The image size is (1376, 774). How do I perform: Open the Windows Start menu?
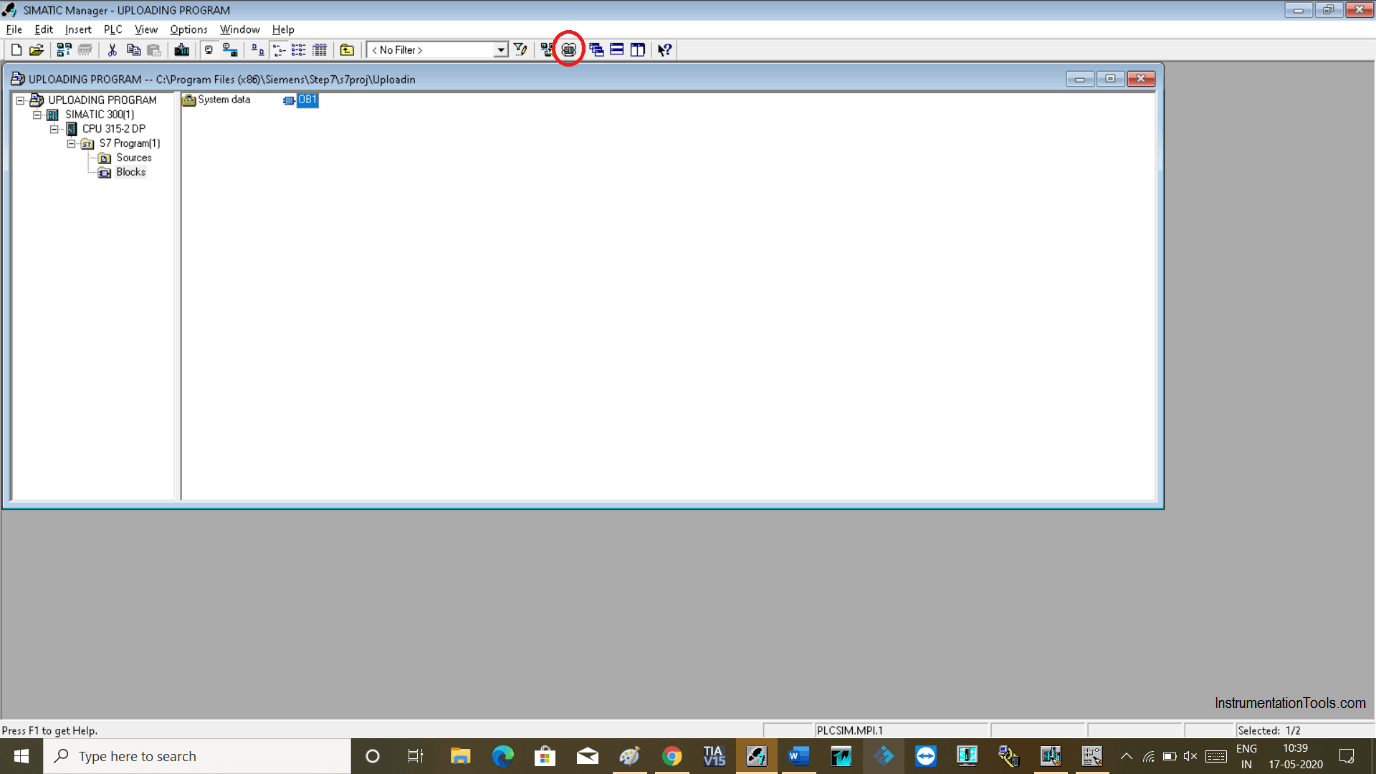click(x=21, y=756)
